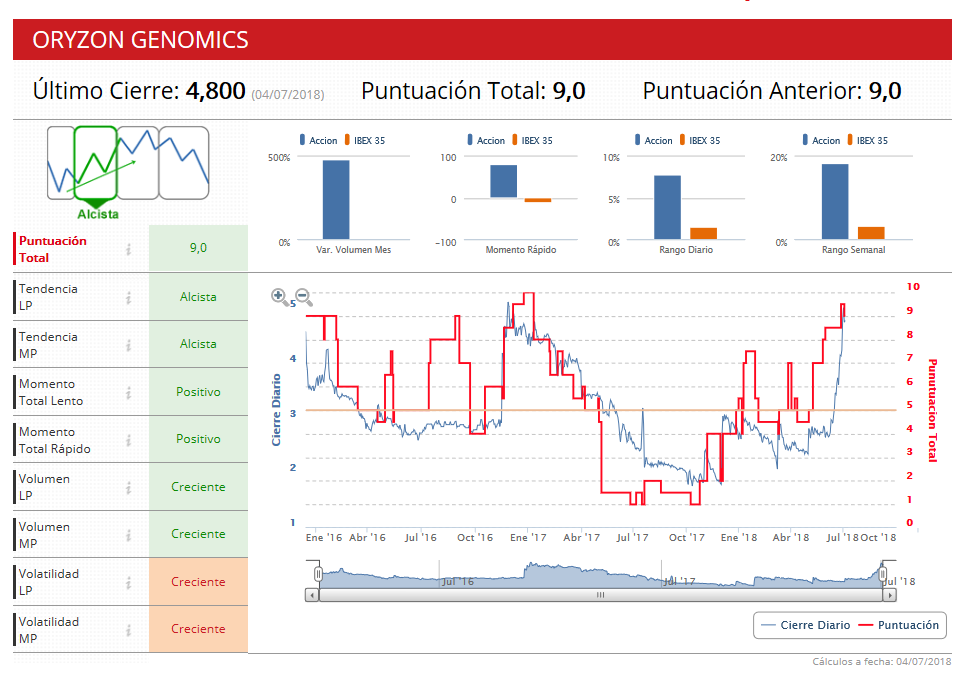Toggle IBEX 35 legend in Rango Diario chart

tap(700, 140)
